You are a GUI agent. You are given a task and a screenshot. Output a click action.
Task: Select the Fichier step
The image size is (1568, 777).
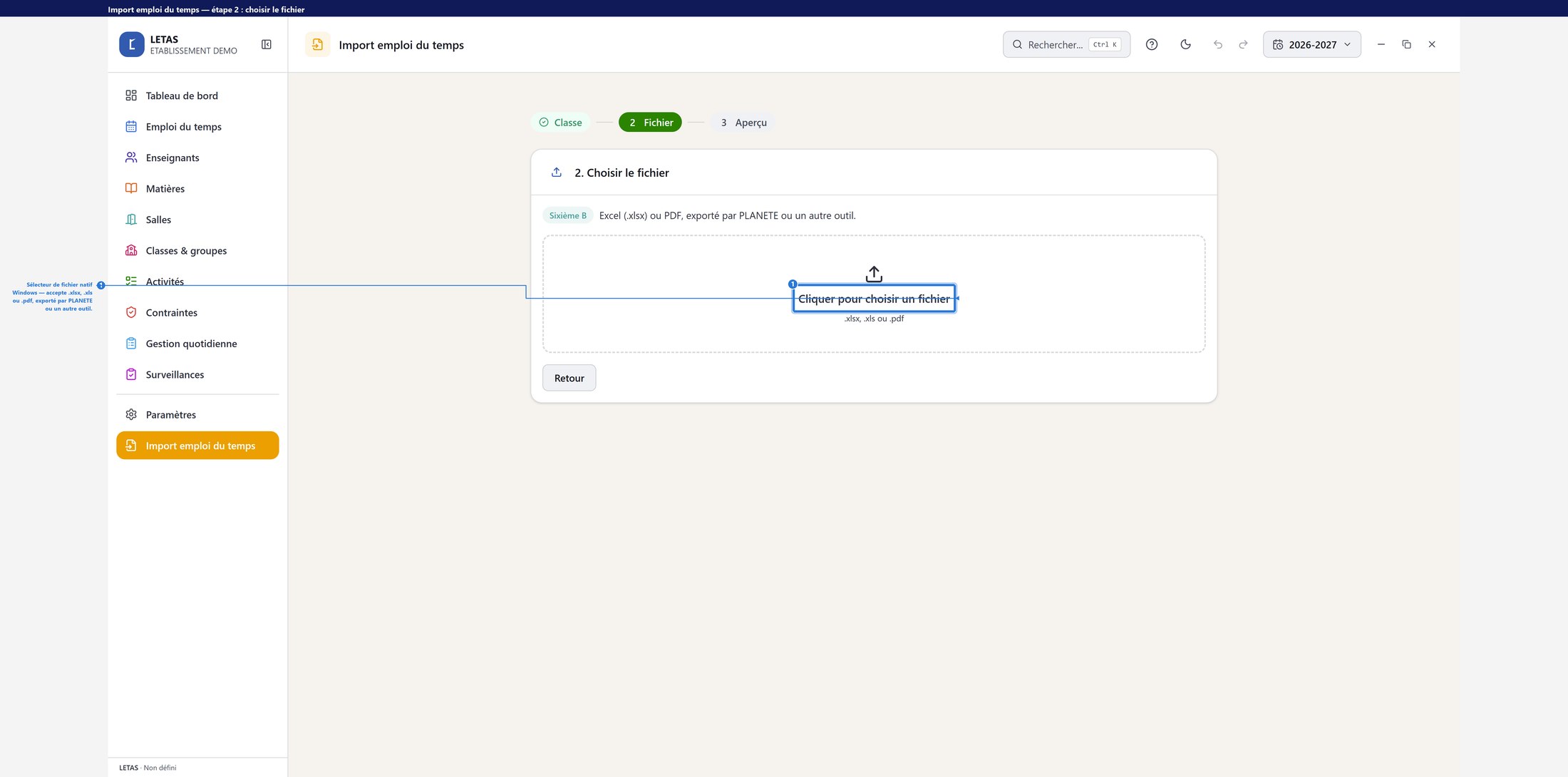651,123
